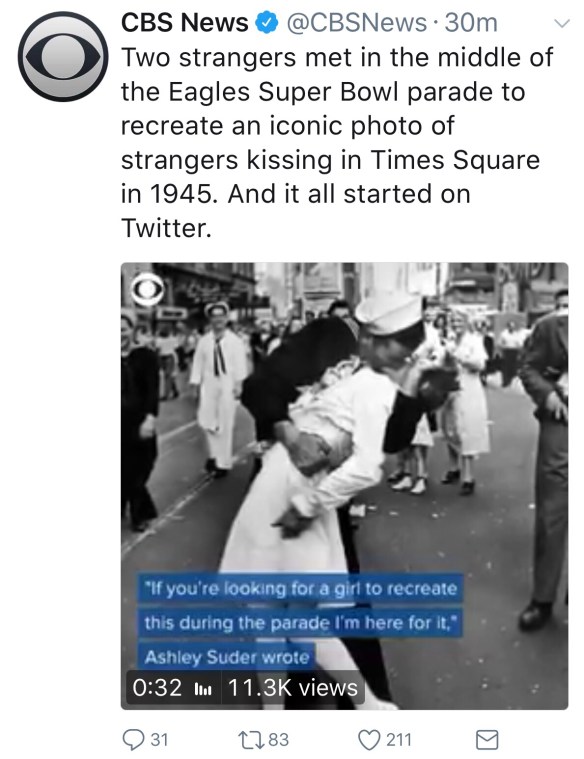Click the reply speech bubble icon
Image resolution: width=584 pixels, height=759 pixels.
[x=132, y=740]
